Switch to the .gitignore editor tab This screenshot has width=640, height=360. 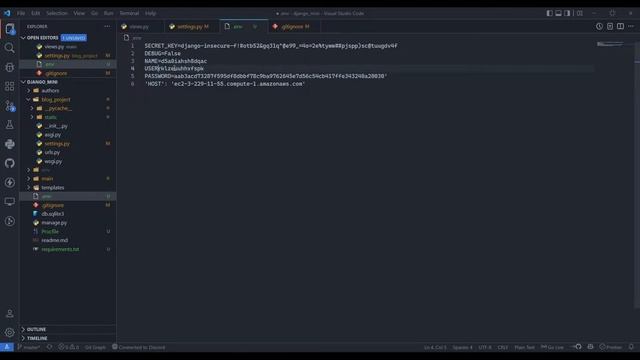[x=295, y=27]
